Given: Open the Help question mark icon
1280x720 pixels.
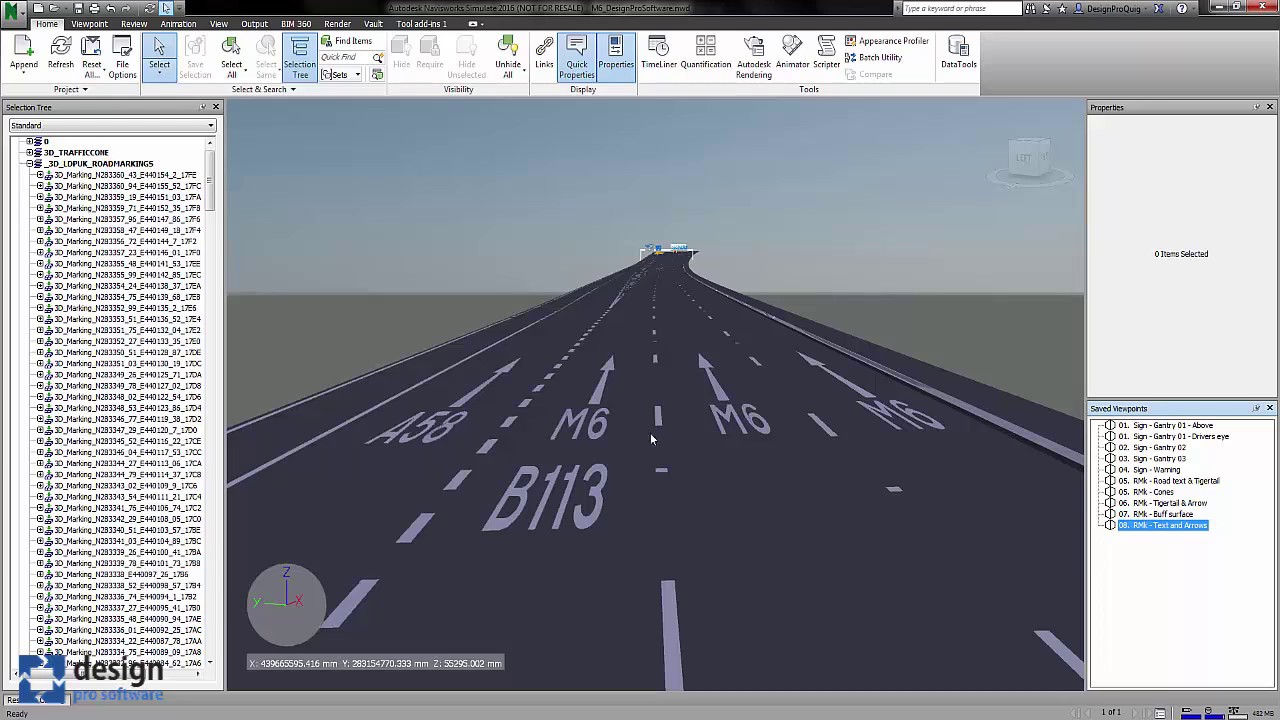Looking at the screenshot, I should 1182,8.
